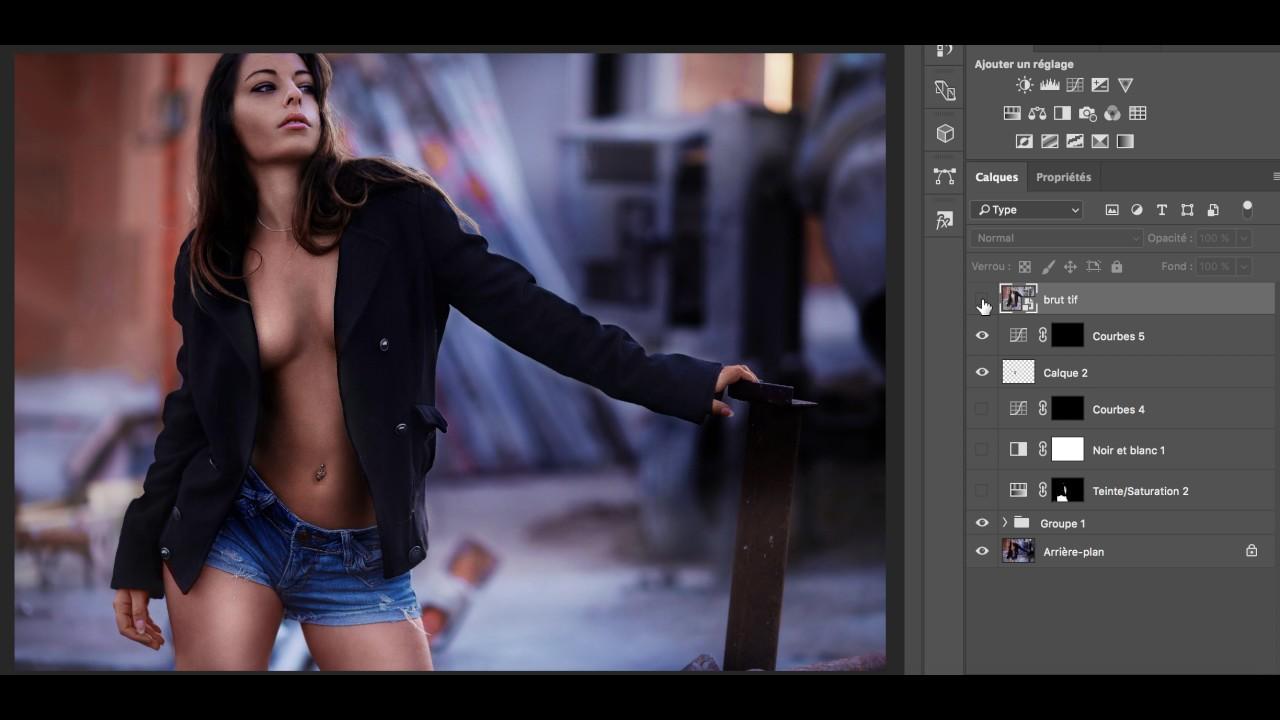The width and height of the screenshot is (1280, 720).
Task: Add a Levels adjustment layer
Action: 1049,86
